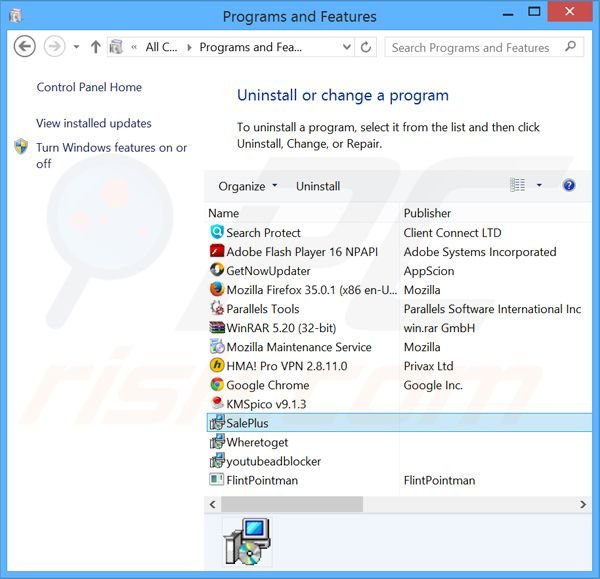
Task: Sort by Publisher column header
Action: [427, 213]
